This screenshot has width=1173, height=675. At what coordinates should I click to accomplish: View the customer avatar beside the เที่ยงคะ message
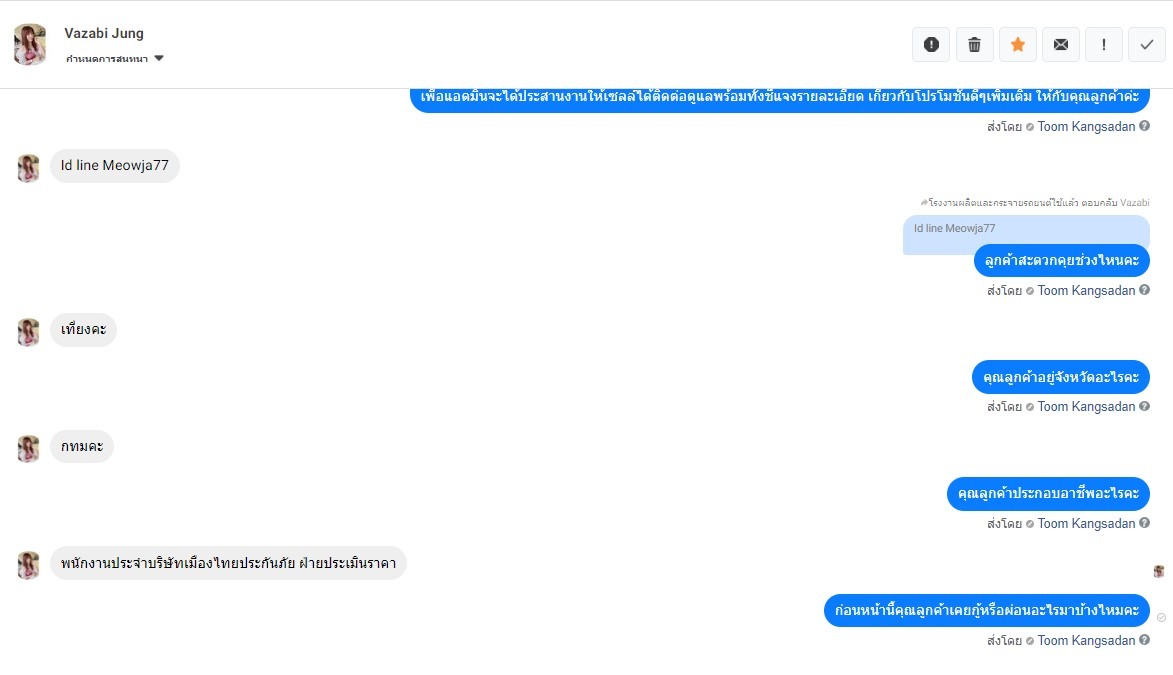28,332
